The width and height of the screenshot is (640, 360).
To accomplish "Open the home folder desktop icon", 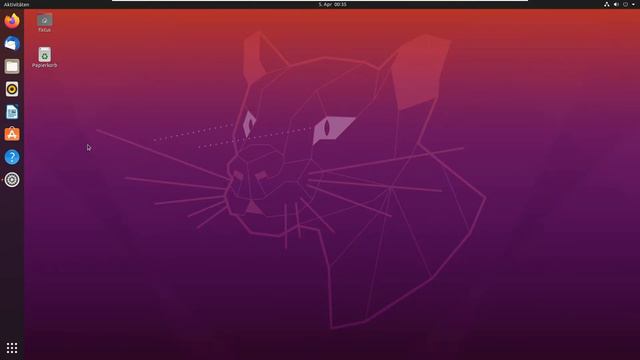I will [x=44, y=23].
